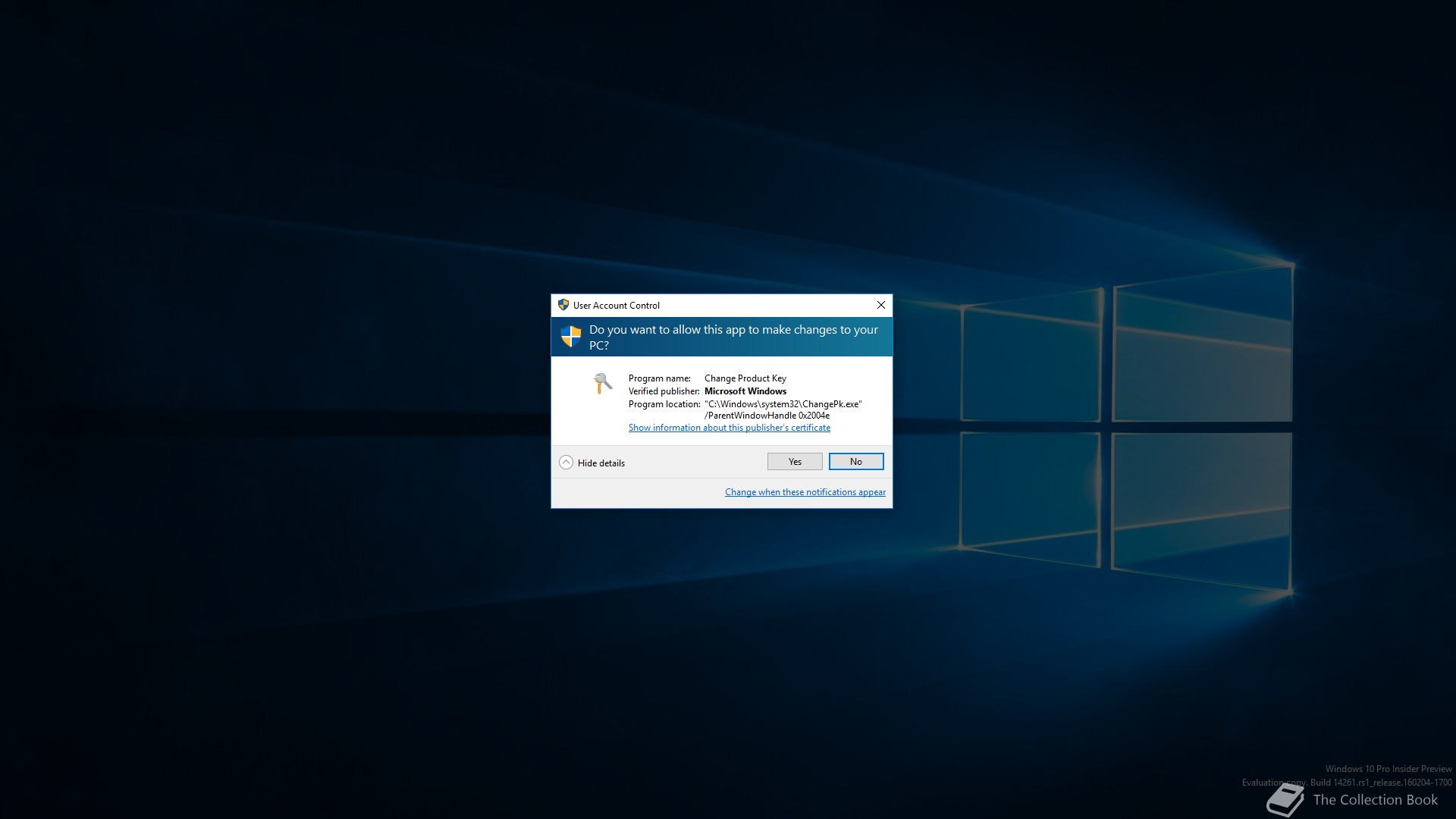The height and width of the screenshot is (819, 1456).
Task: Click the book icon in the watermark
Action: click(x=1285, y=801)
